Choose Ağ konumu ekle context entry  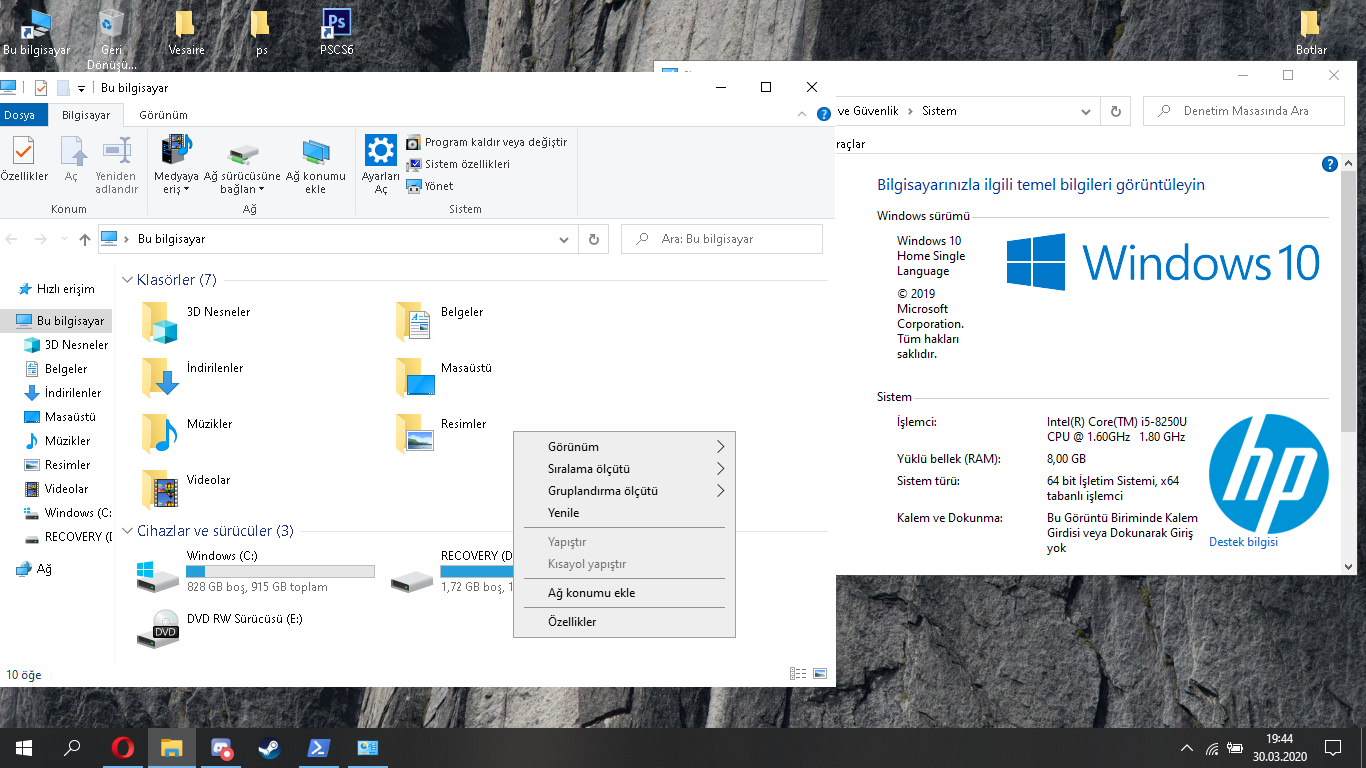(624, 593)
